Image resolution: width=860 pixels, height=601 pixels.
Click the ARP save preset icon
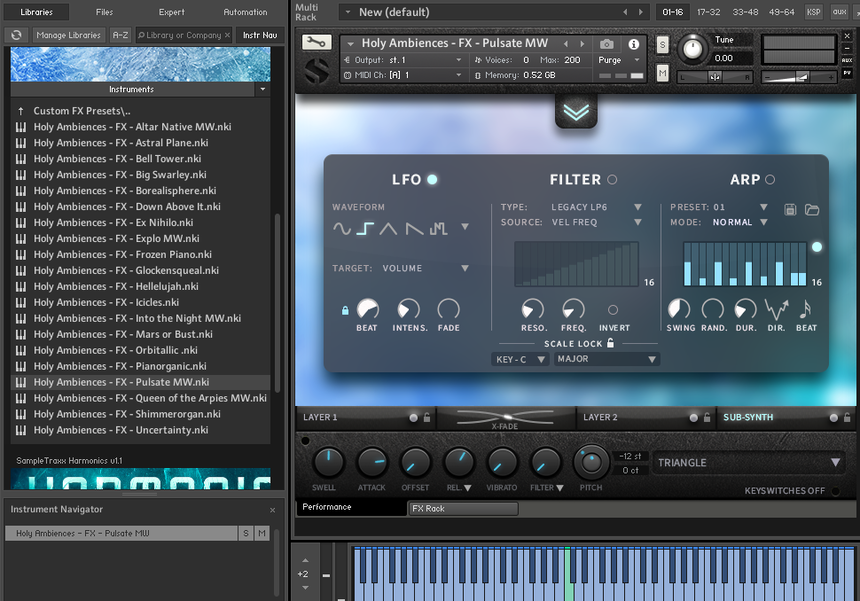[x=790, y=209]
